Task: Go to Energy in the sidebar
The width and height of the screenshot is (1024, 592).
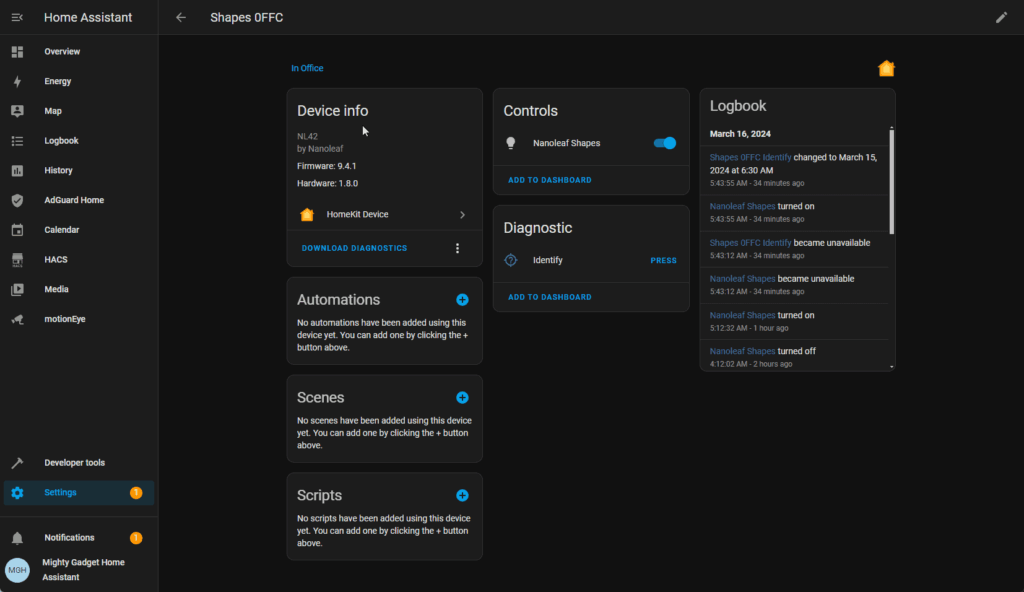Action: (x=57, y=81)
